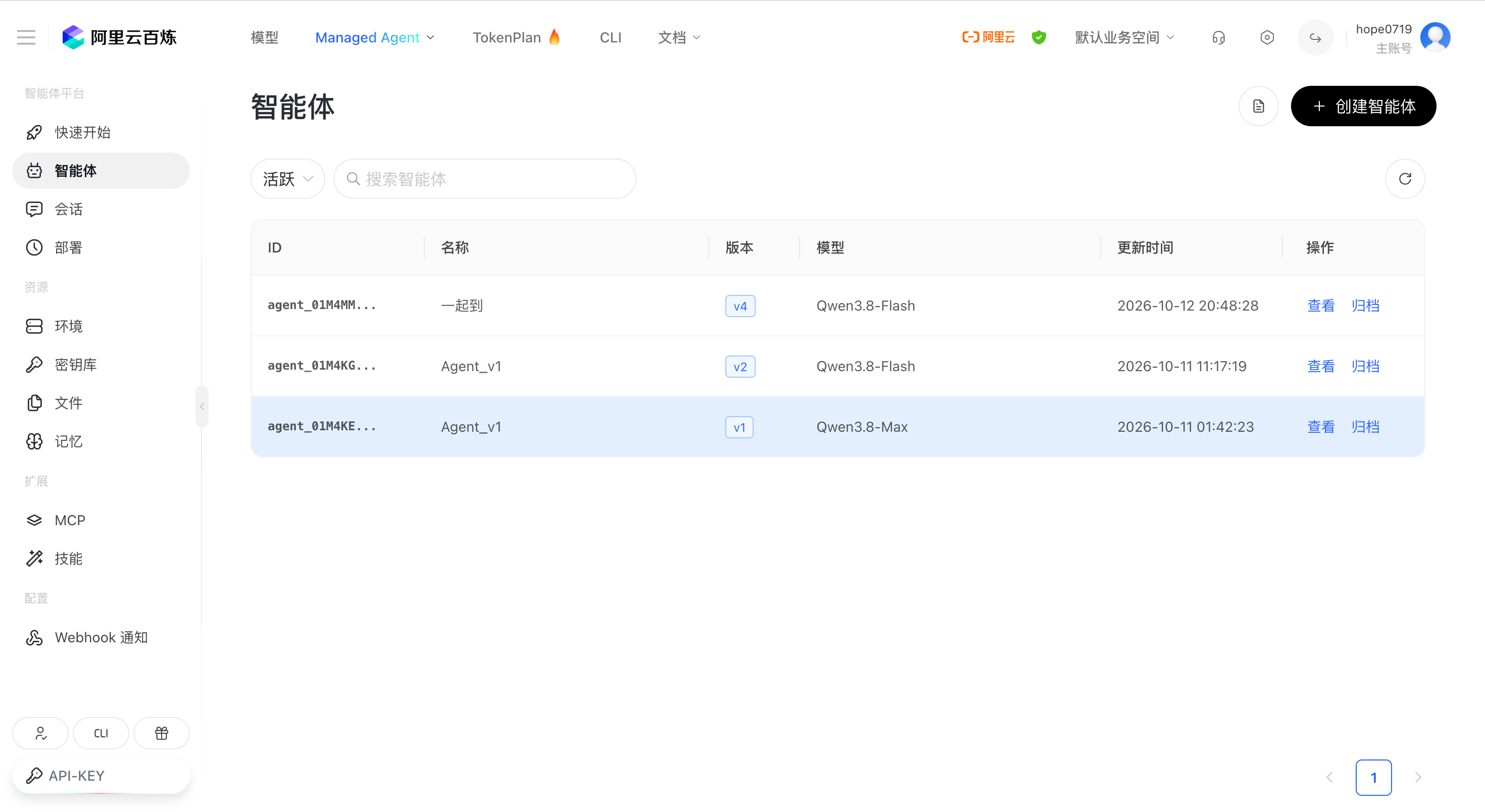Open 会话 in the sidebar
Screen dimensions: 1485x812
101,209
